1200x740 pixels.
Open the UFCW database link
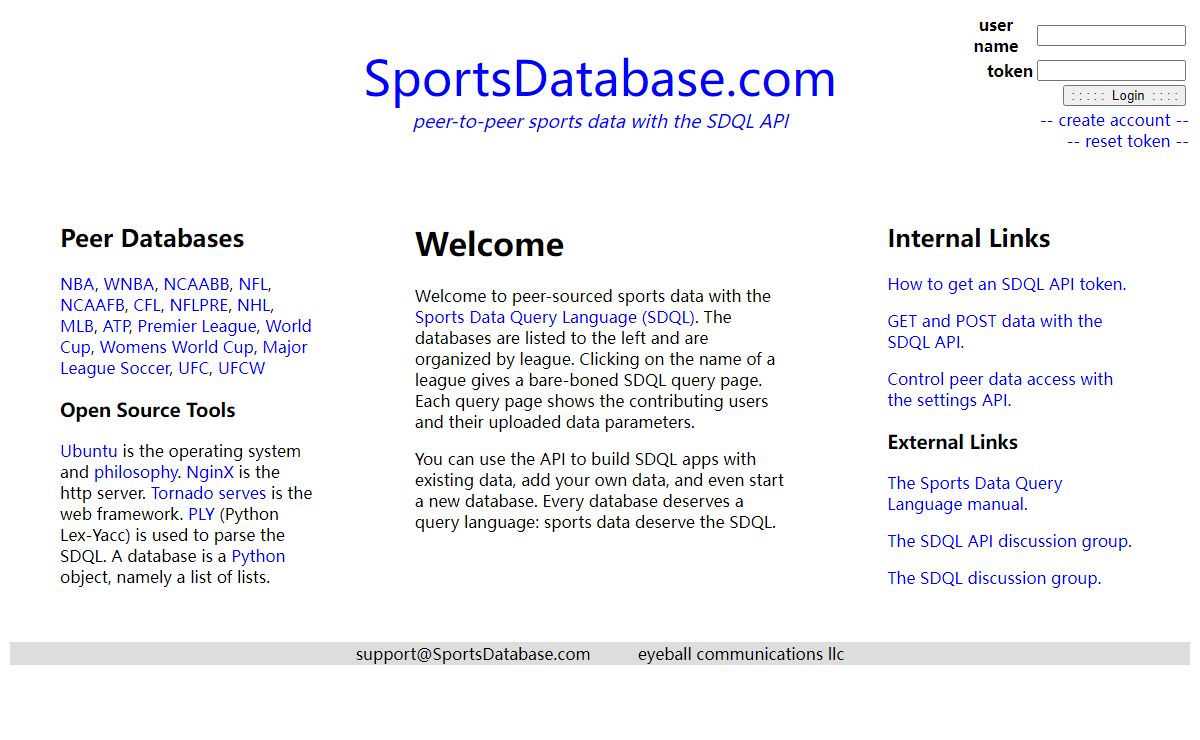[242, 368]
